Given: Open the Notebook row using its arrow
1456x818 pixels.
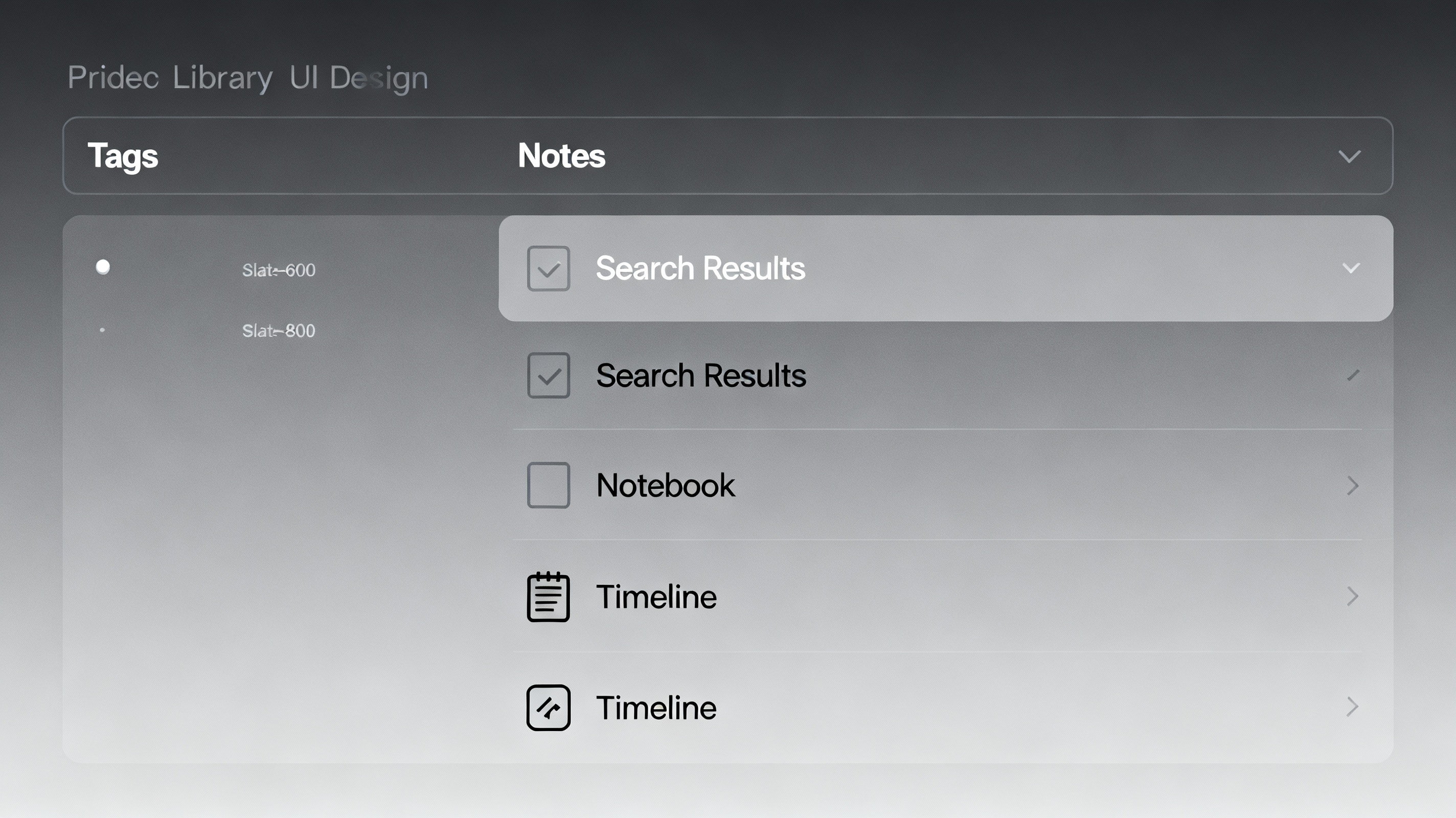Looking at the screenshot, I should (1352, 486).
